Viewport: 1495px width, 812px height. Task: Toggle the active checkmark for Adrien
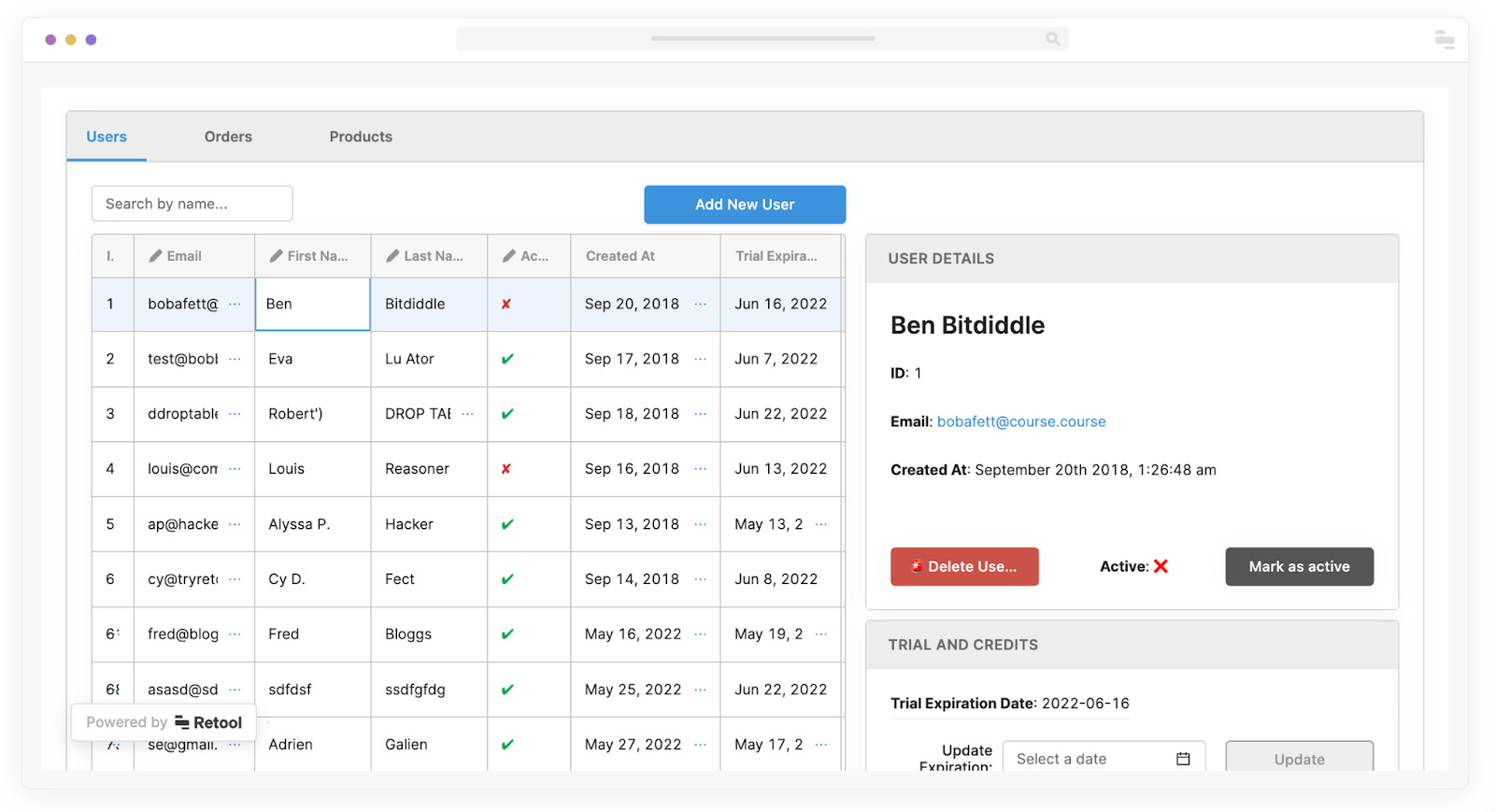click(x=507, y=745)
